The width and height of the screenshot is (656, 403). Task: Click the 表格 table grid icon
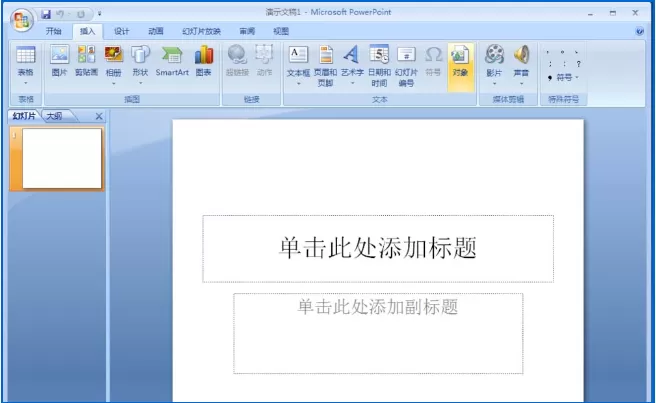(26, 55)
